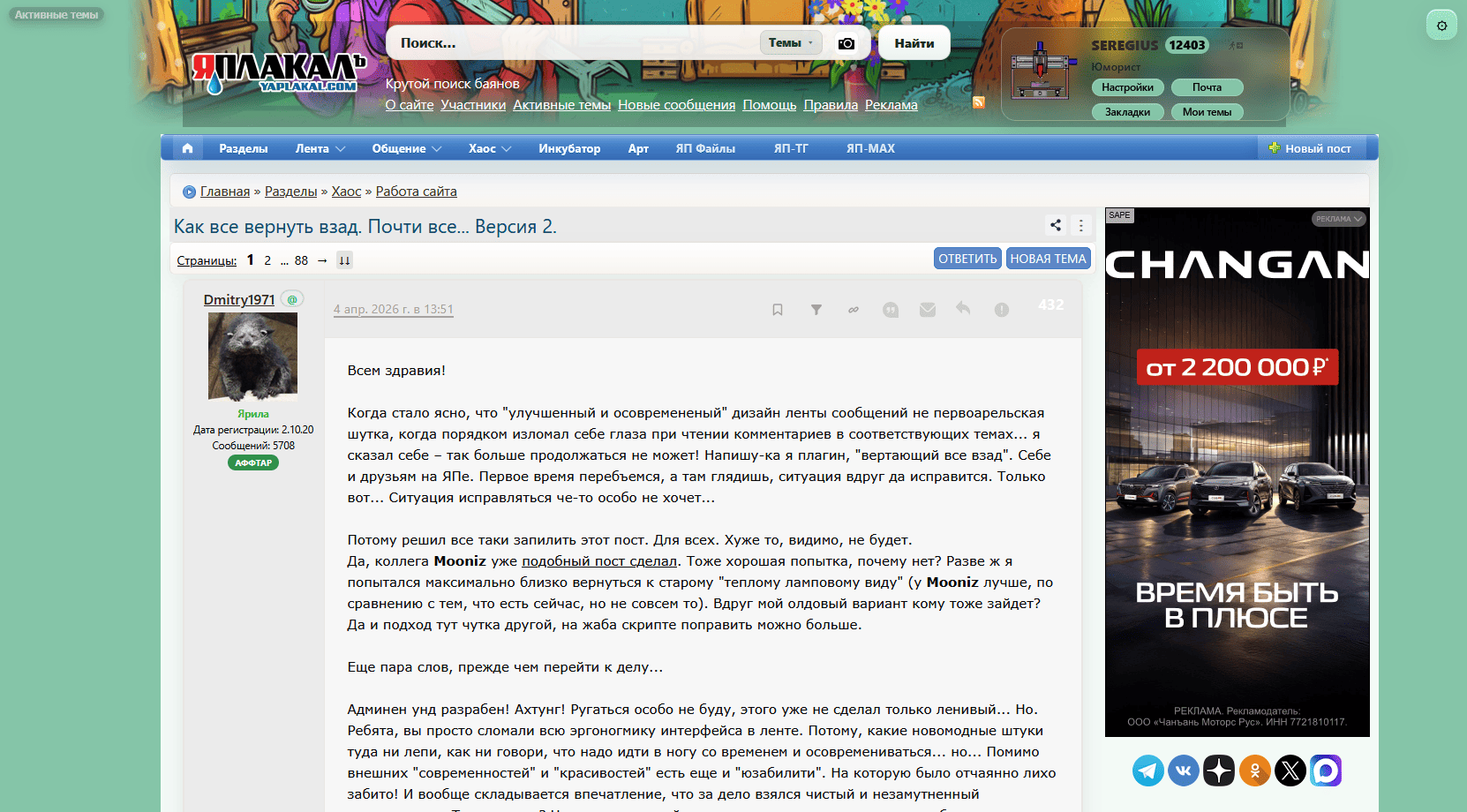This screenshot has height=812, width=1467.
Task: Open the Инкубатор menu item
Action: 569,148
